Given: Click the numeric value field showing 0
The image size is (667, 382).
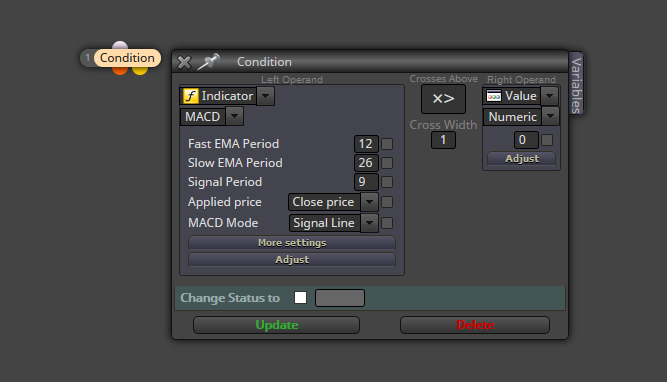Looking at the screenshot, I should 526,140.
